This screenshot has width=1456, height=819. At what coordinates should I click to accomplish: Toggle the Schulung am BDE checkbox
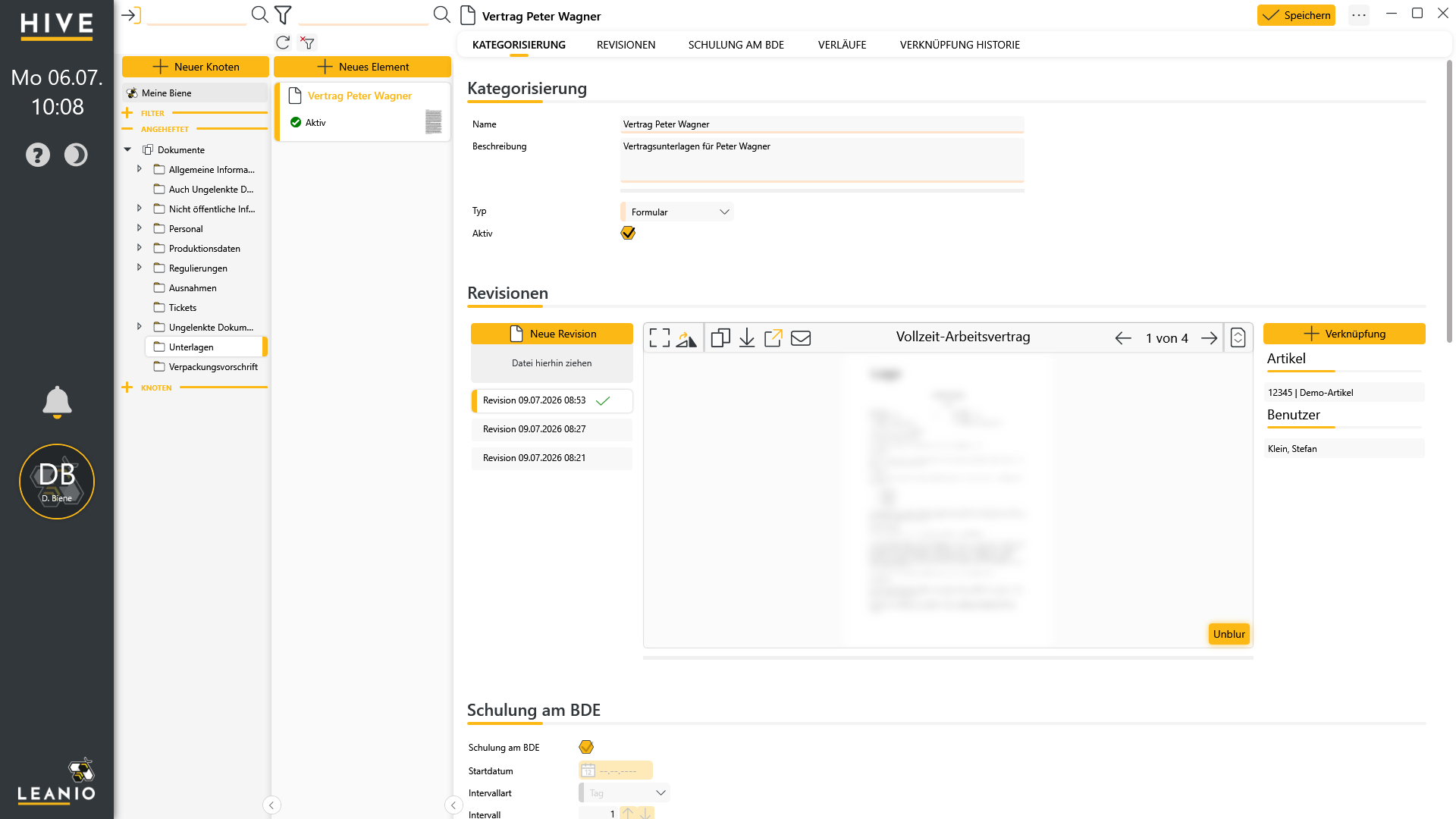pos(586,747)
